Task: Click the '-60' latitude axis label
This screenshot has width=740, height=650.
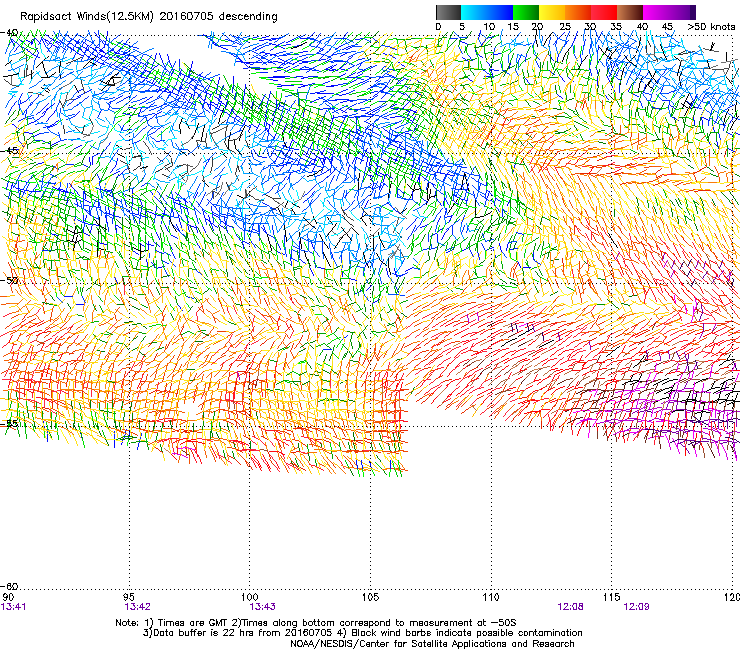Action: point(10,586)
